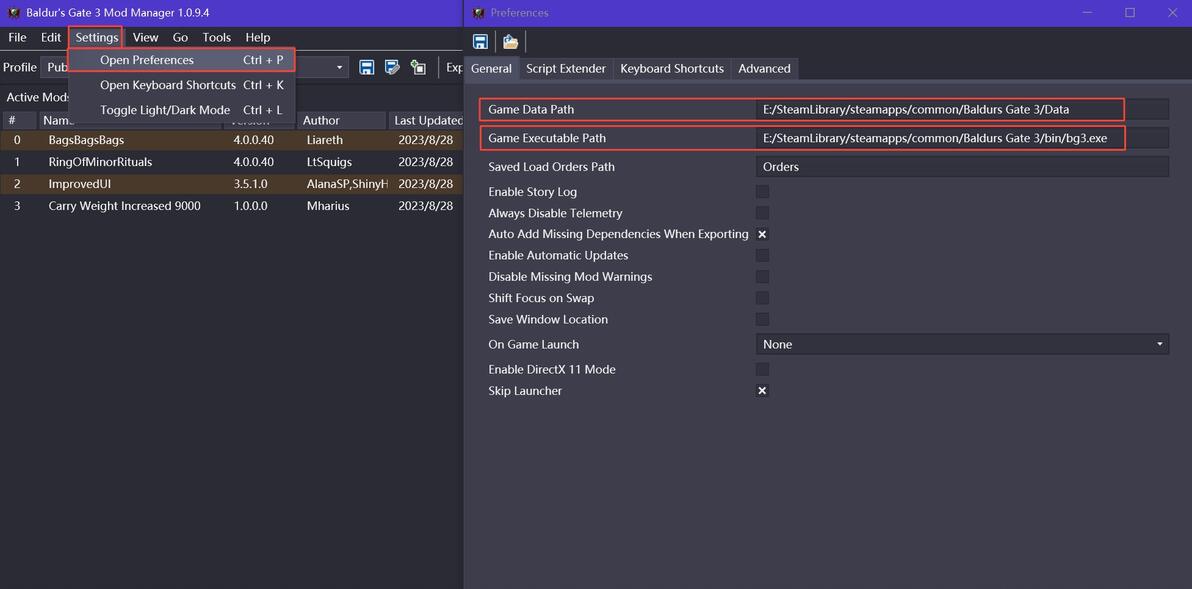The height and width of the screenshot is (589, 1192).
Task: Open the Advanced tab
Action: 764,69
